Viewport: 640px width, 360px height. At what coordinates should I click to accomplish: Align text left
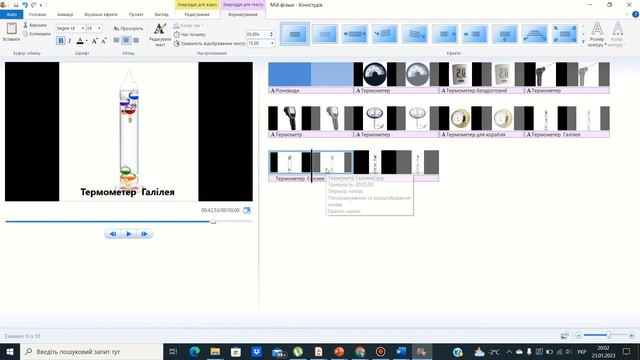(x=116, y=40)
